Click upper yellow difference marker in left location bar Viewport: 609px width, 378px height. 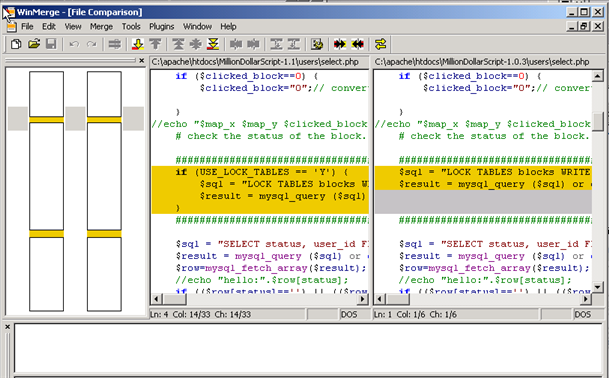[x=47, y=120]
